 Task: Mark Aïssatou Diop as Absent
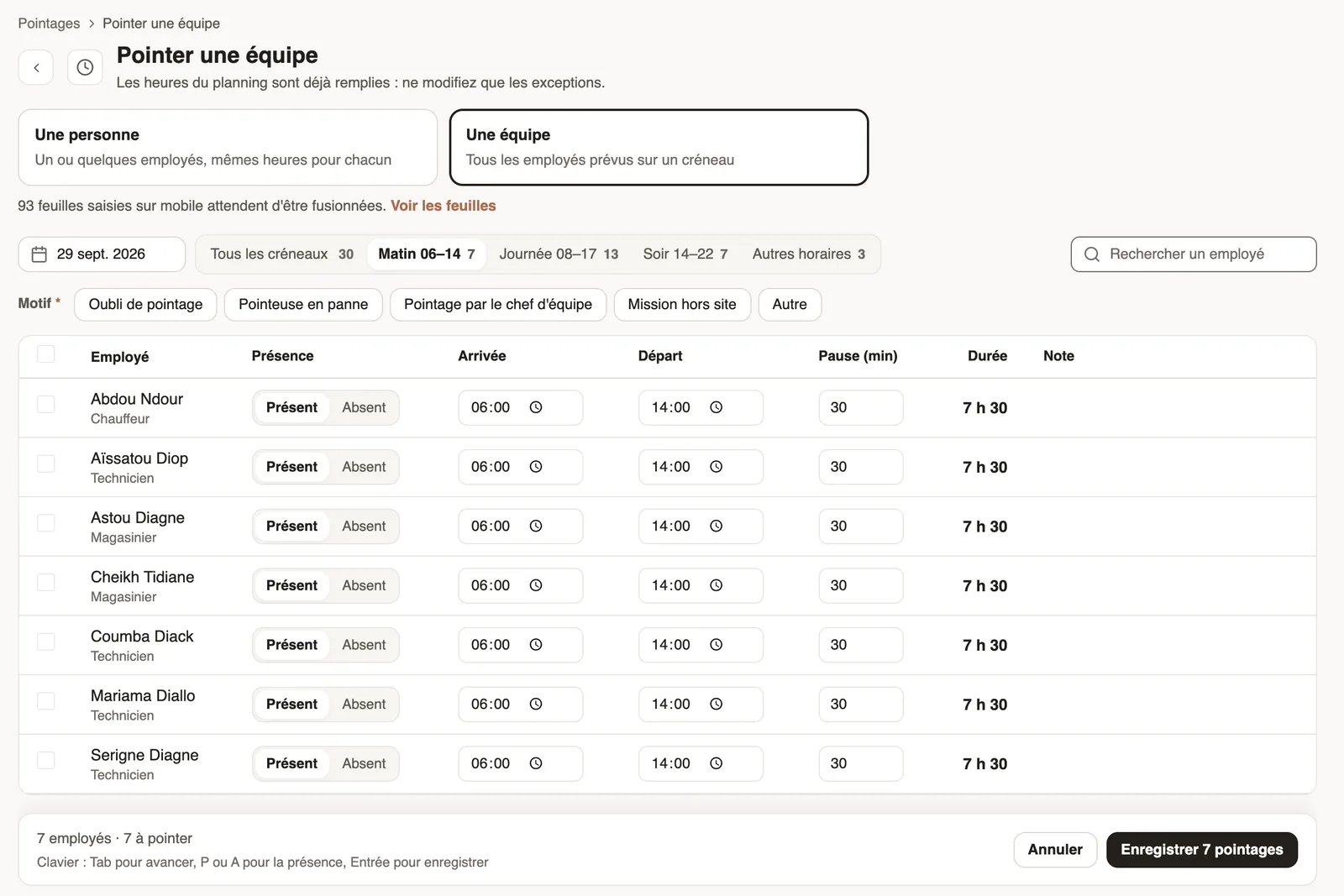click(364, 467)
